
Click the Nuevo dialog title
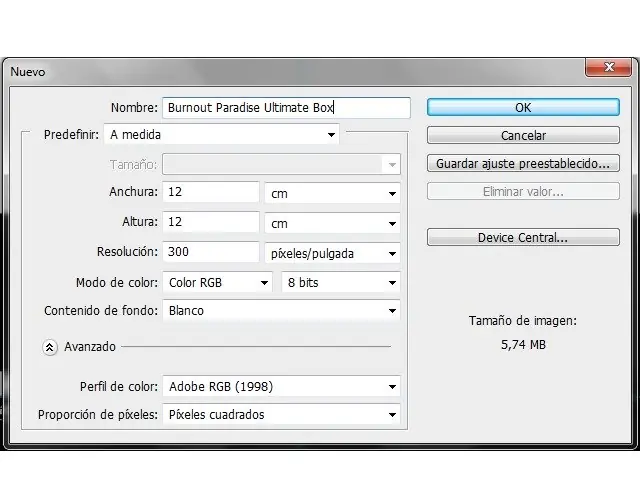(x=28, y=72)
